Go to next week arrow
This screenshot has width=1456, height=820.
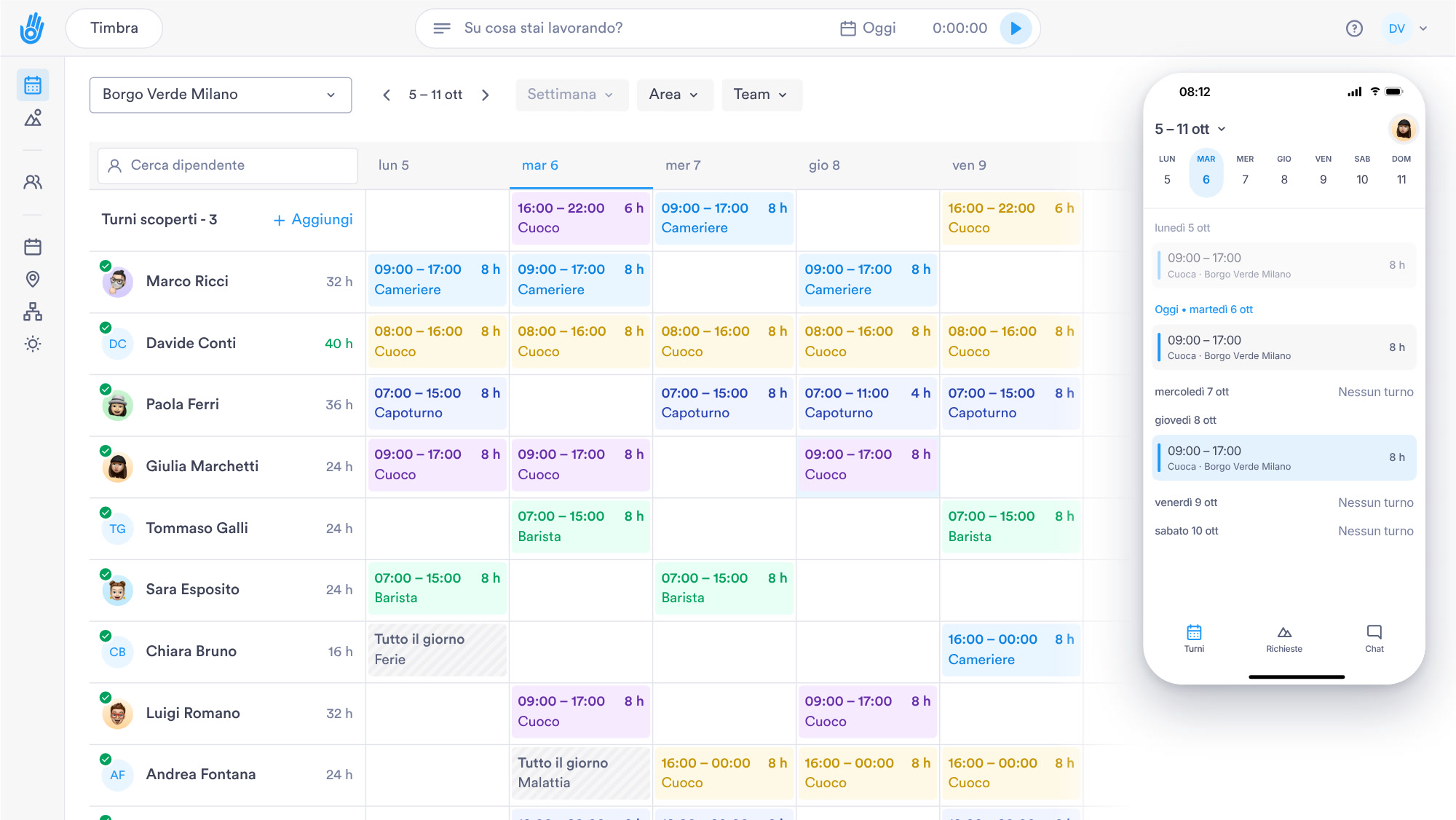pyautogui.click(x=486, y=95)
